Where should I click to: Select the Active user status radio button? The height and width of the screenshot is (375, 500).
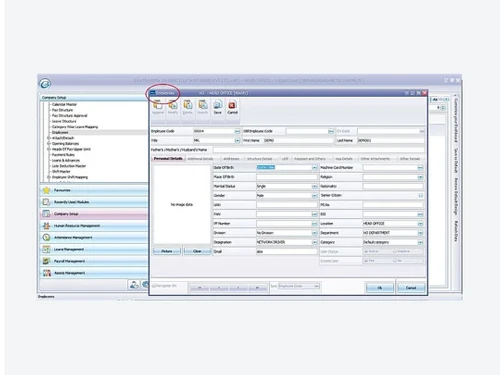pos(366,251)
